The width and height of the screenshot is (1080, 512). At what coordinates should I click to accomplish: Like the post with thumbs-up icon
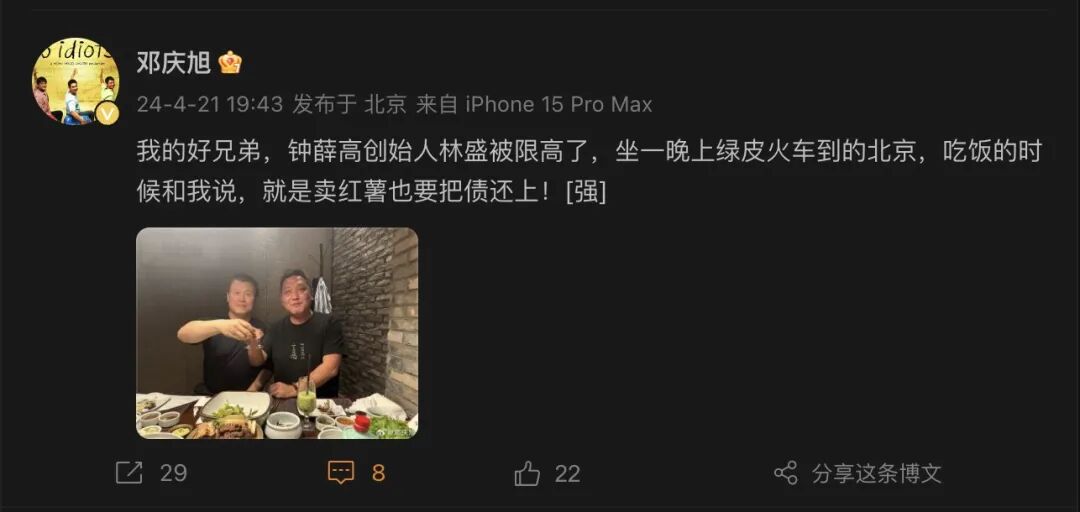528,473
